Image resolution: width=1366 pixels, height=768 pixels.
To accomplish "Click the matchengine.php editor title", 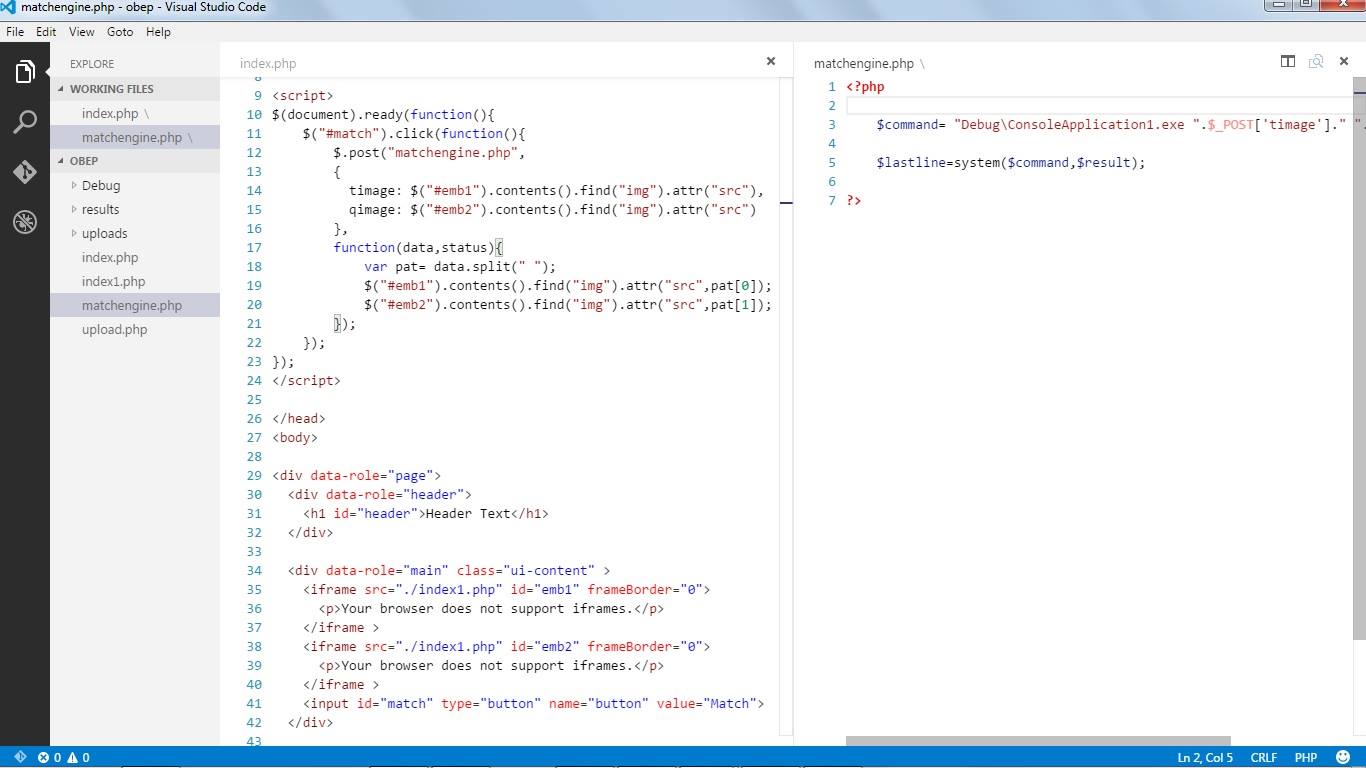I will click(864, 63).
